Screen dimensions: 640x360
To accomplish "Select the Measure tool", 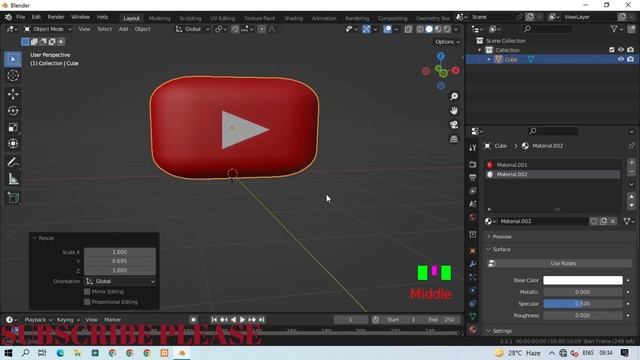I will coord(13,179).
